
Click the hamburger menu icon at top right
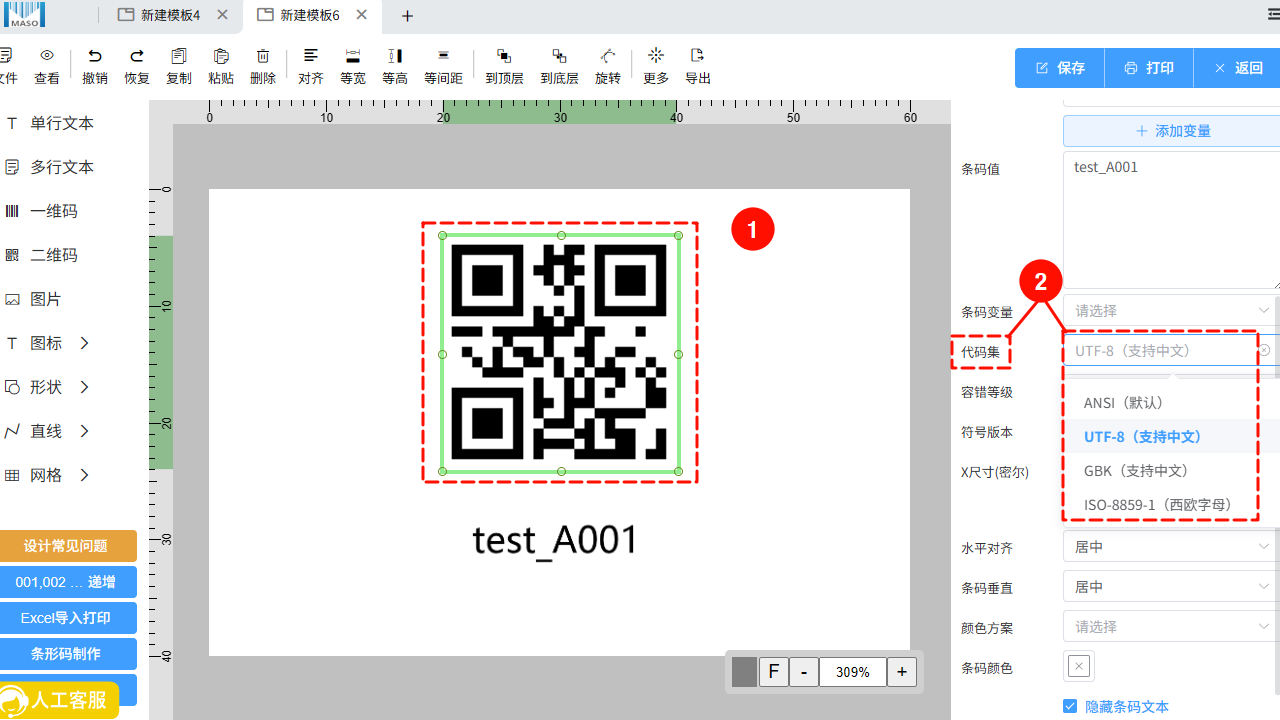point(1274,15)
